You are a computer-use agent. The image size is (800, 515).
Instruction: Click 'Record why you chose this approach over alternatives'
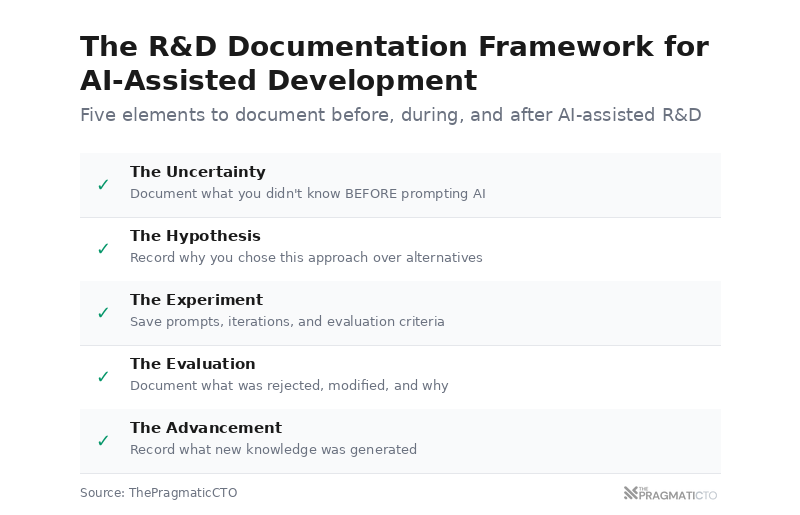coord(306,258)
